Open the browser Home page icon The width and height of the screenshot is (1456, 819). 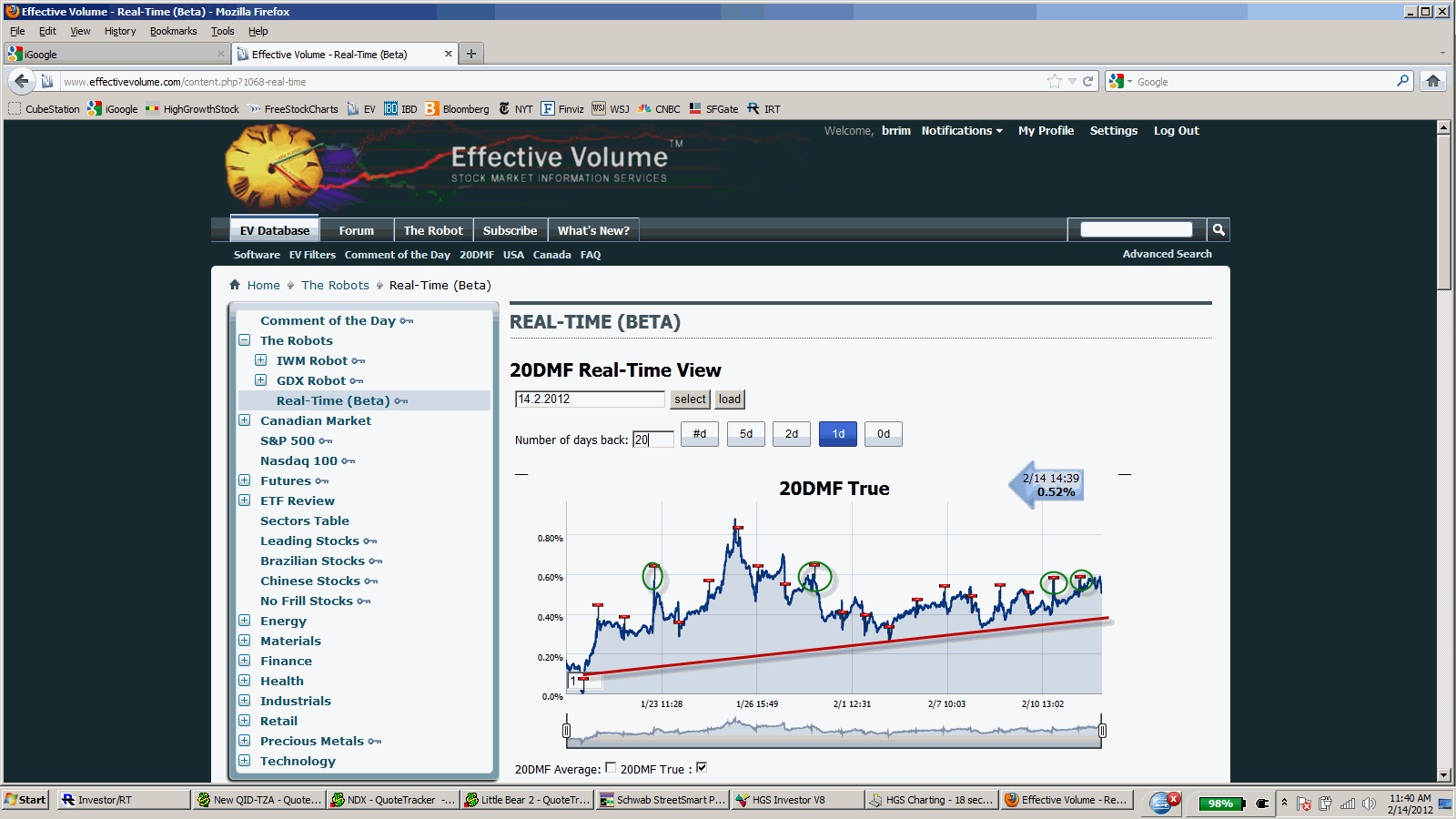(x=1433, y=81)
